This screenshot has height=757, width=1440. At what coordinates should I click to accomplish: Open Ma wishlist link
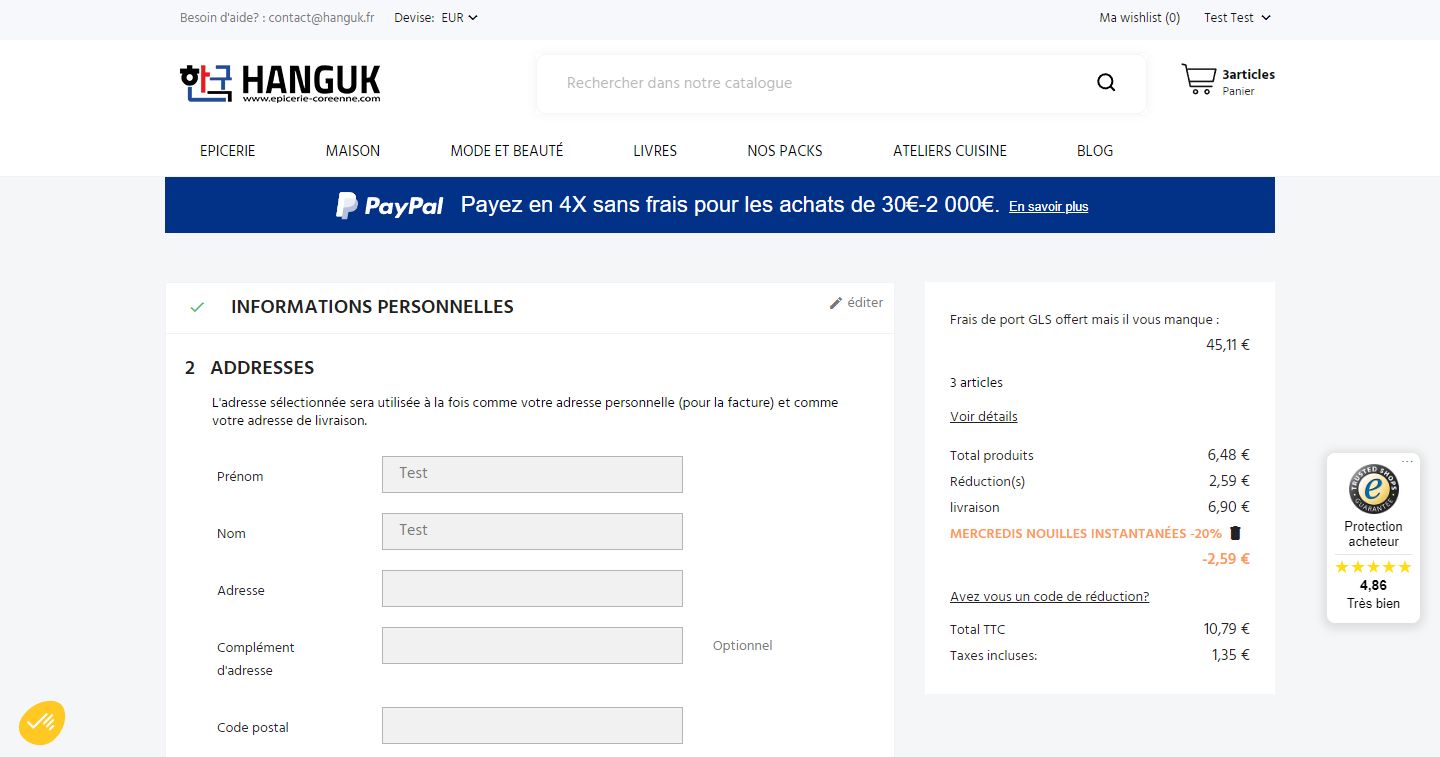(1139, 18)
